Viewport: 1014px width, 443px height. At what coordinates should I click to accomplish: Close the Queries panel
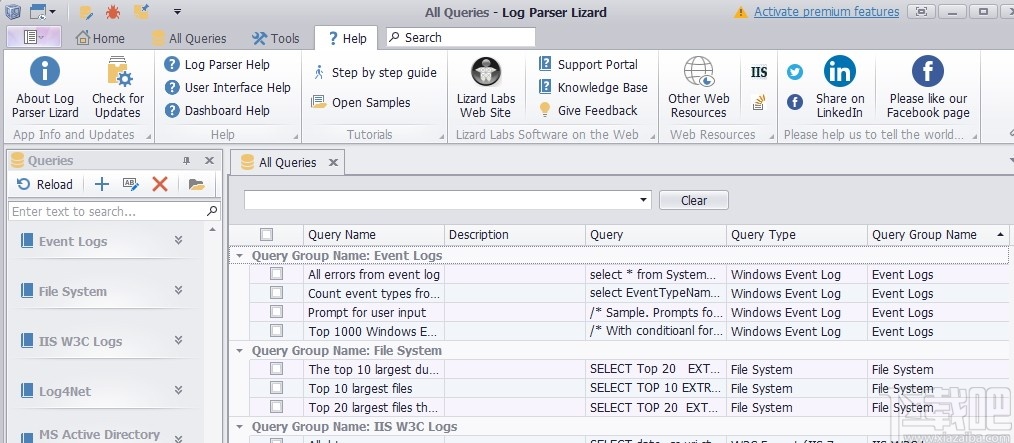click(210, 160)
